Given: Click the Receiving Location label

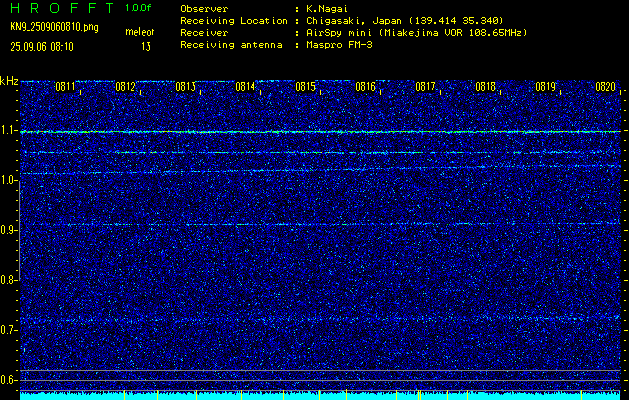Looking at the screenshot, I should tap(234, 20).
